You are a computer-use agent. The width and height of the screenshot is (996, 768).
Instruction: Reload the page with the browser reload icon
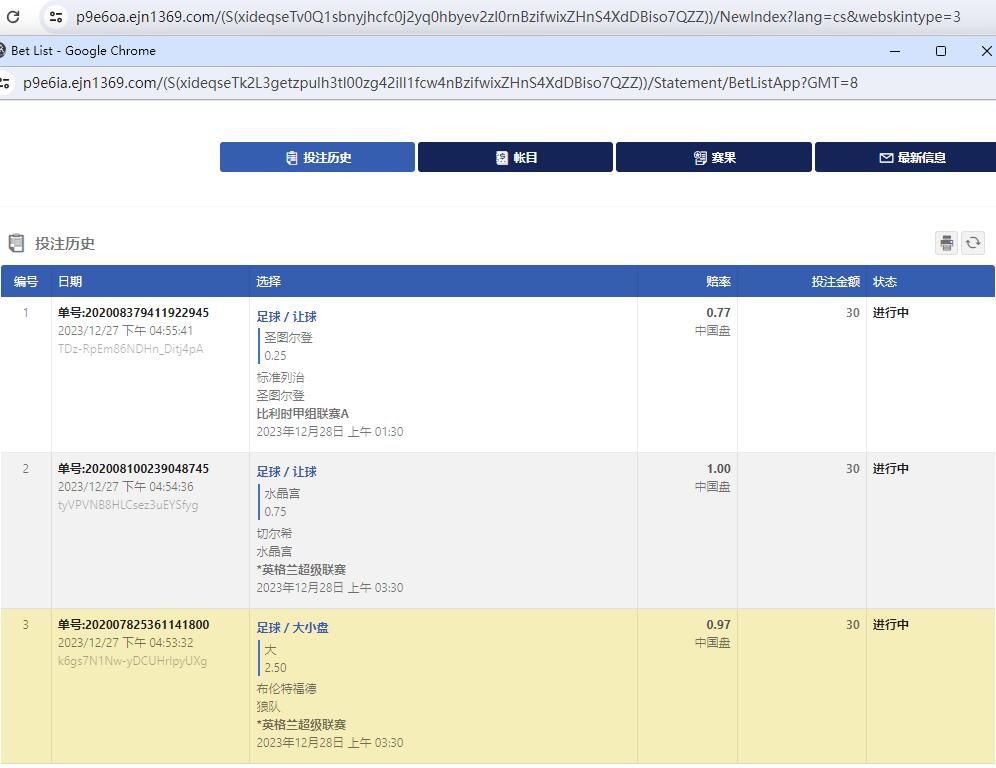coord(14,17)
